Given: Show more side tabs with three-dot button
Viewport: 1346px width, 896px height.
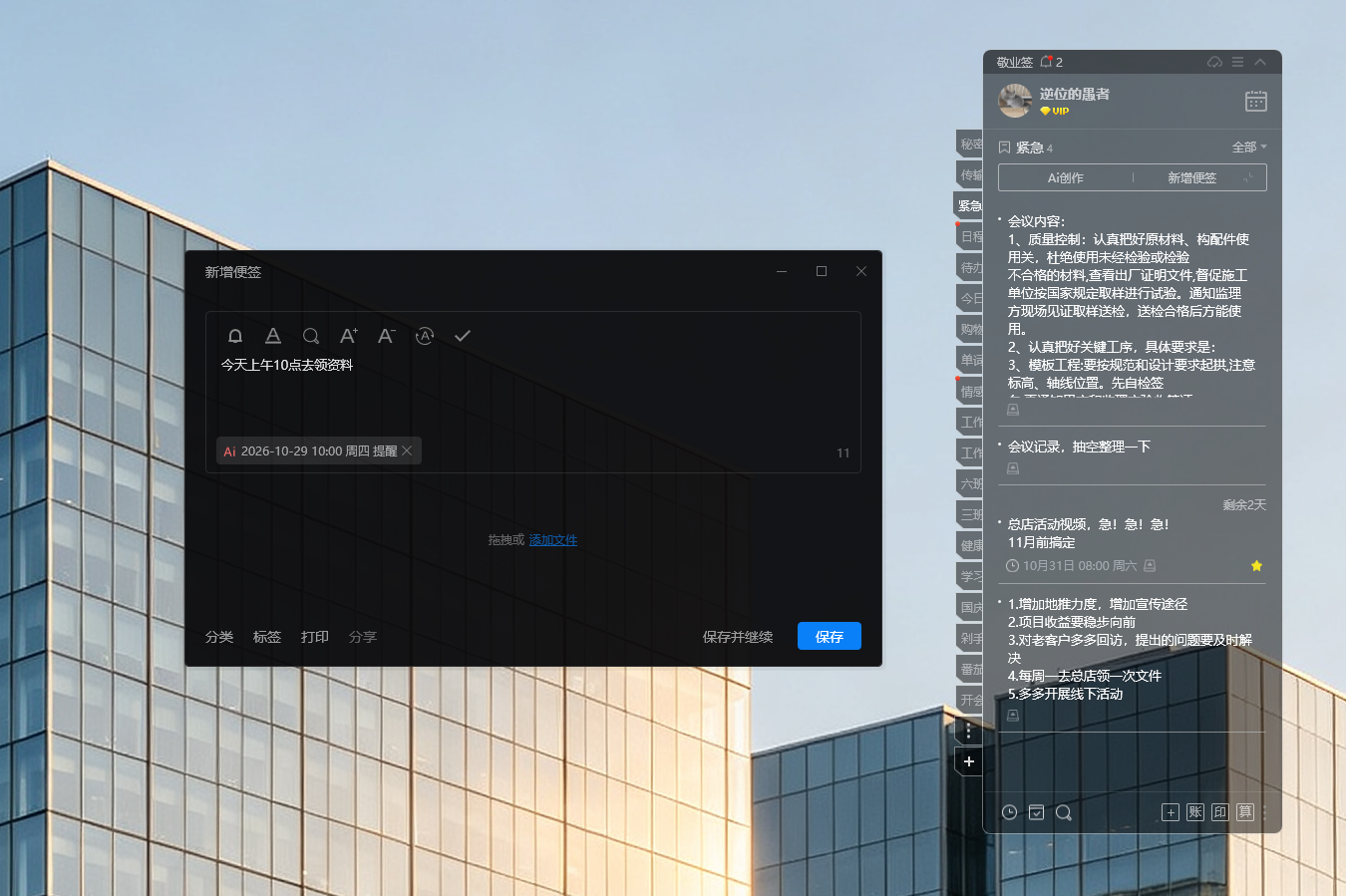Looking at the screenshot, I should (968, 732).
